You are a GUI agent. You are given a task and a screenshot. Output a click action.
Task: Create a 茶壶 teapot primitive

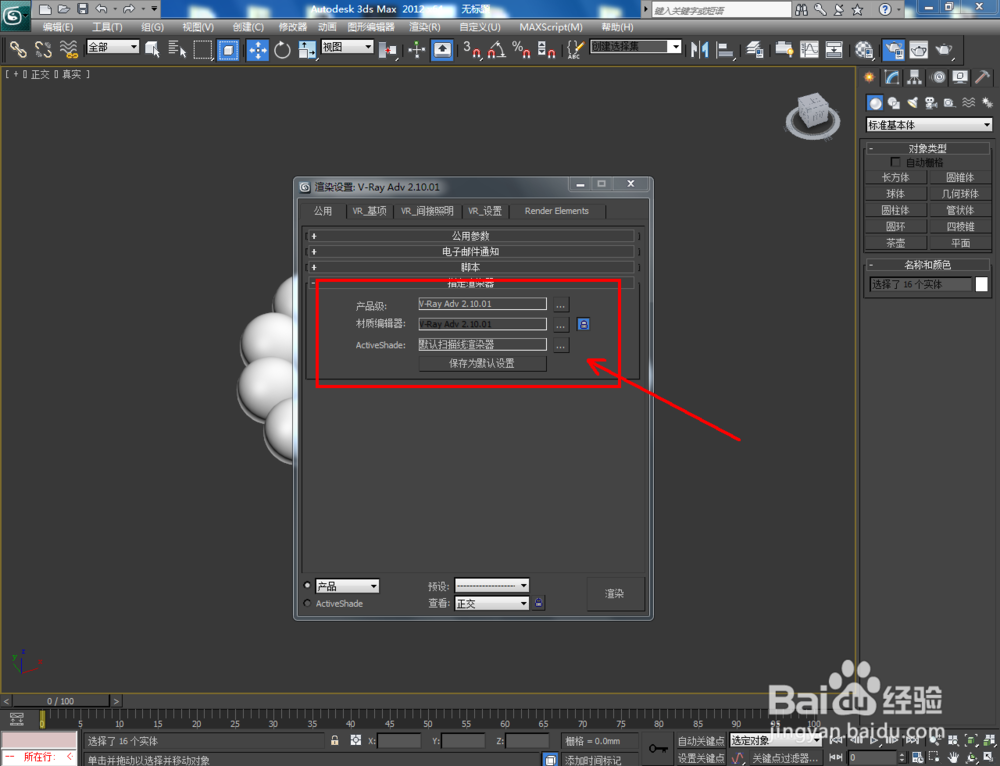tap(895, 243)
